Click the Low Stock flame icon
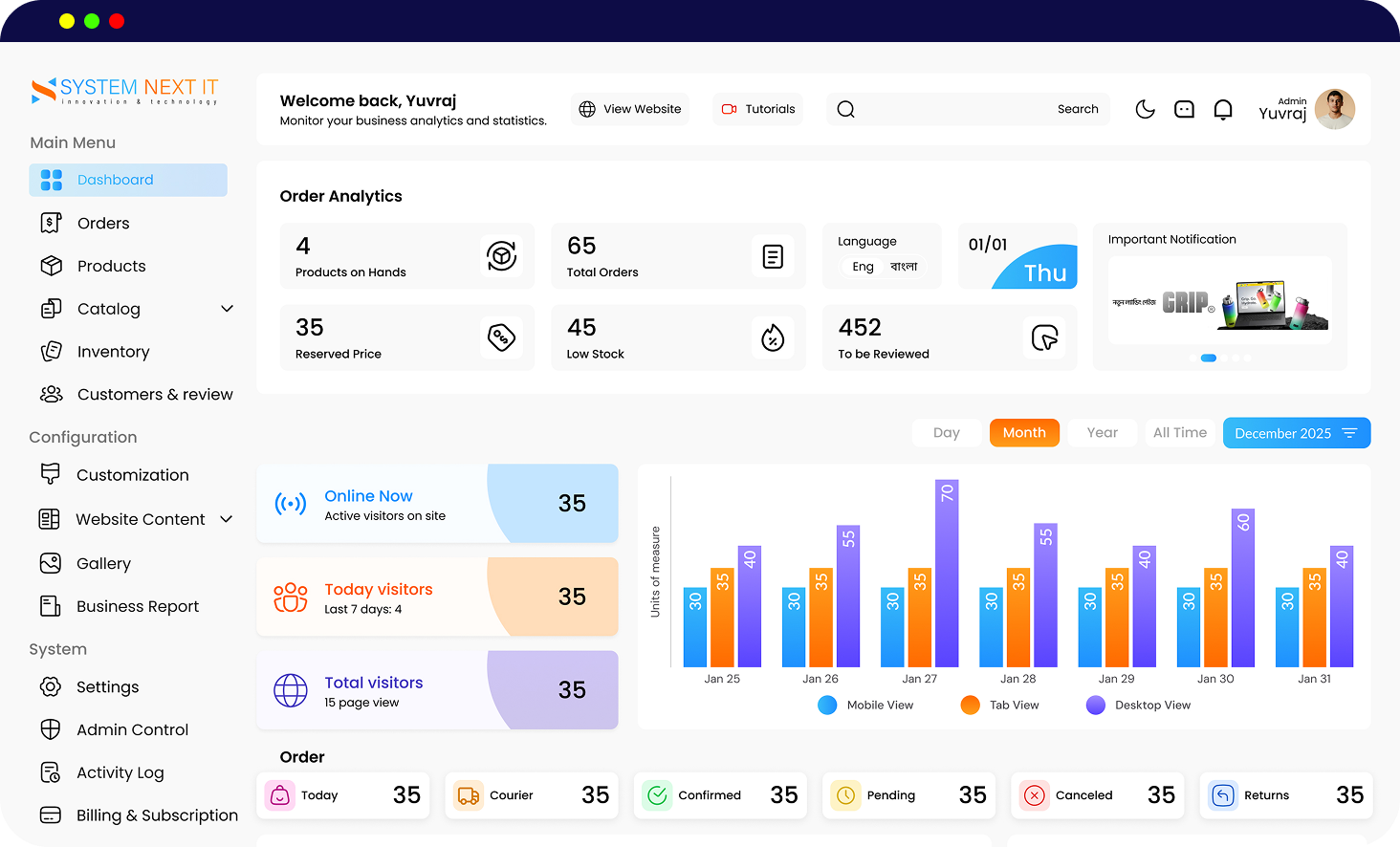 773,337
